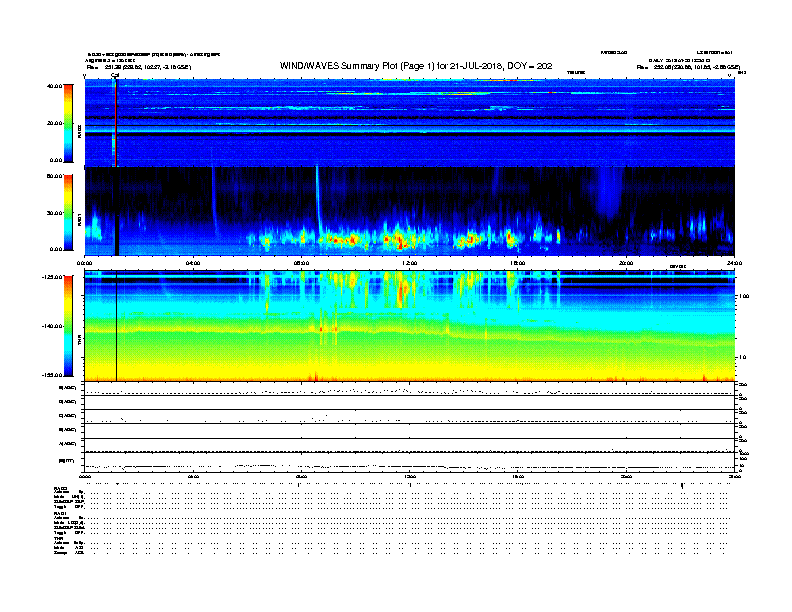Click the RAD2 section header in status table

[60, 489]
